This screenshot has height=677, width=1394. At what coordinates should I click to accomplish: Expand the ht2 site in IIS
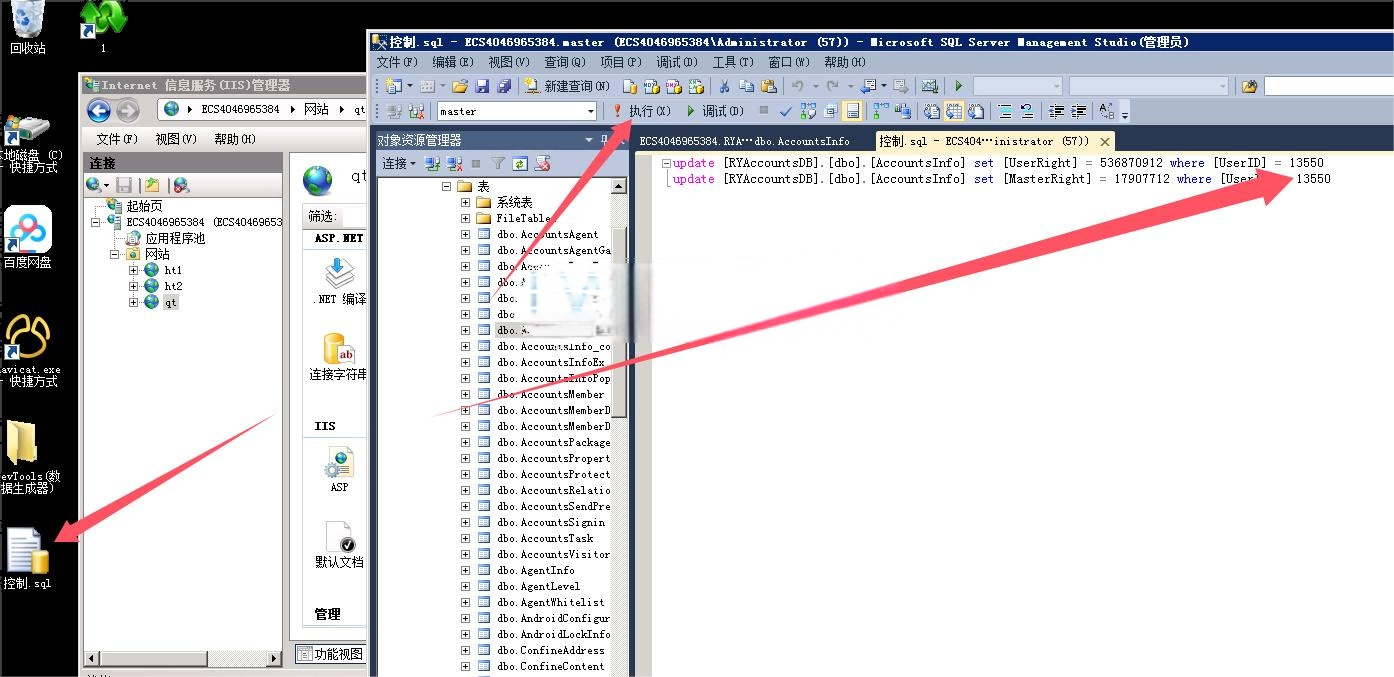134,286
